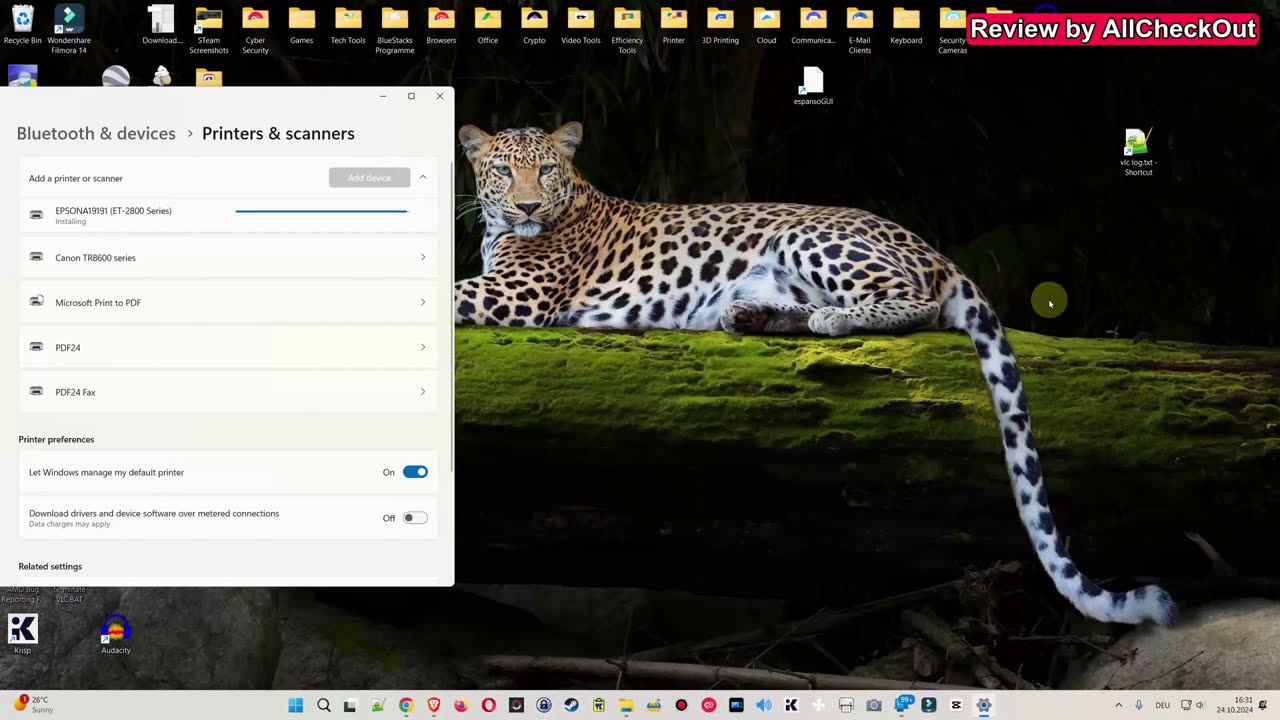The height and width of the screenshot is (720, 1280).
Task: Open the Recycle Bin desktop icon
Action: click(x=22, y=26)
